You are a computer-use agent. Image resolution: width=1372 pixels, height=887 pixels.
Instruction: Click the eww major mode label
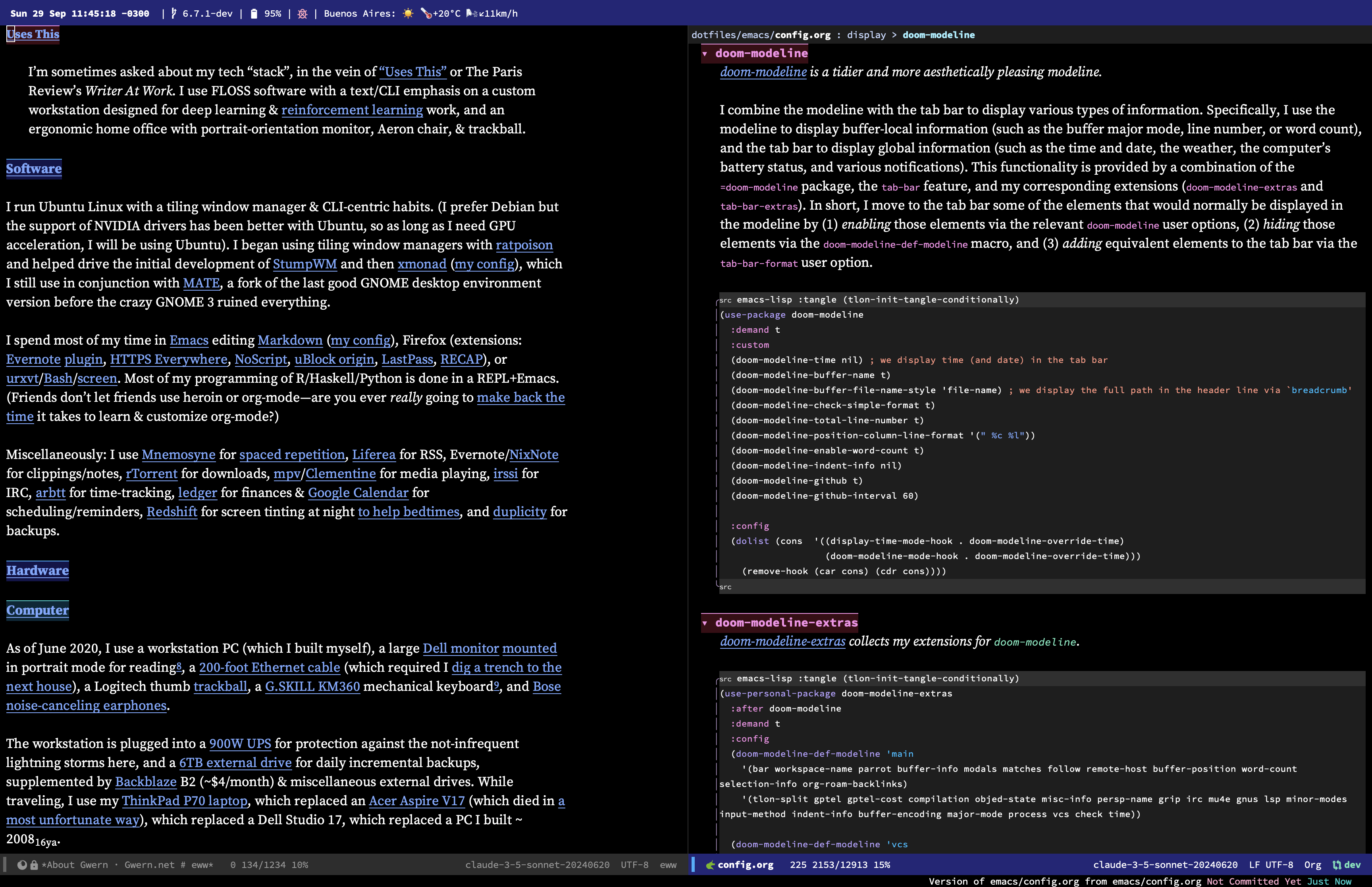tap(668, 864)
